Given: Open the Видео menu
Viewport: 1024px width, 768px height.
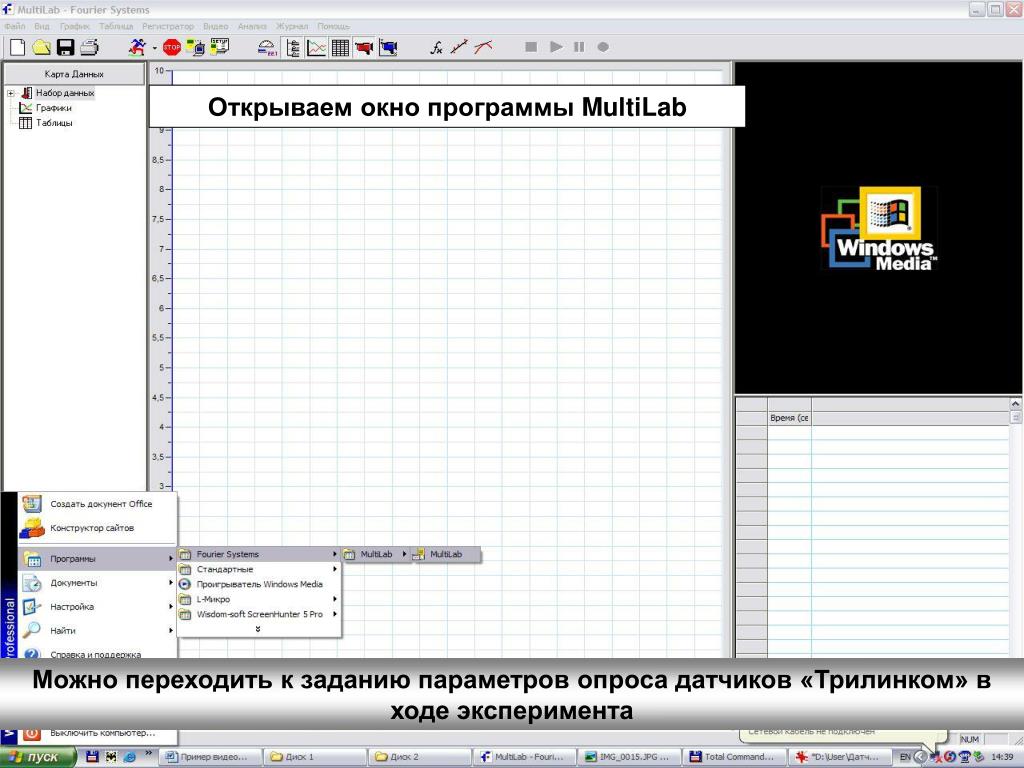Looking at the screenshot, I should point(216,26).
